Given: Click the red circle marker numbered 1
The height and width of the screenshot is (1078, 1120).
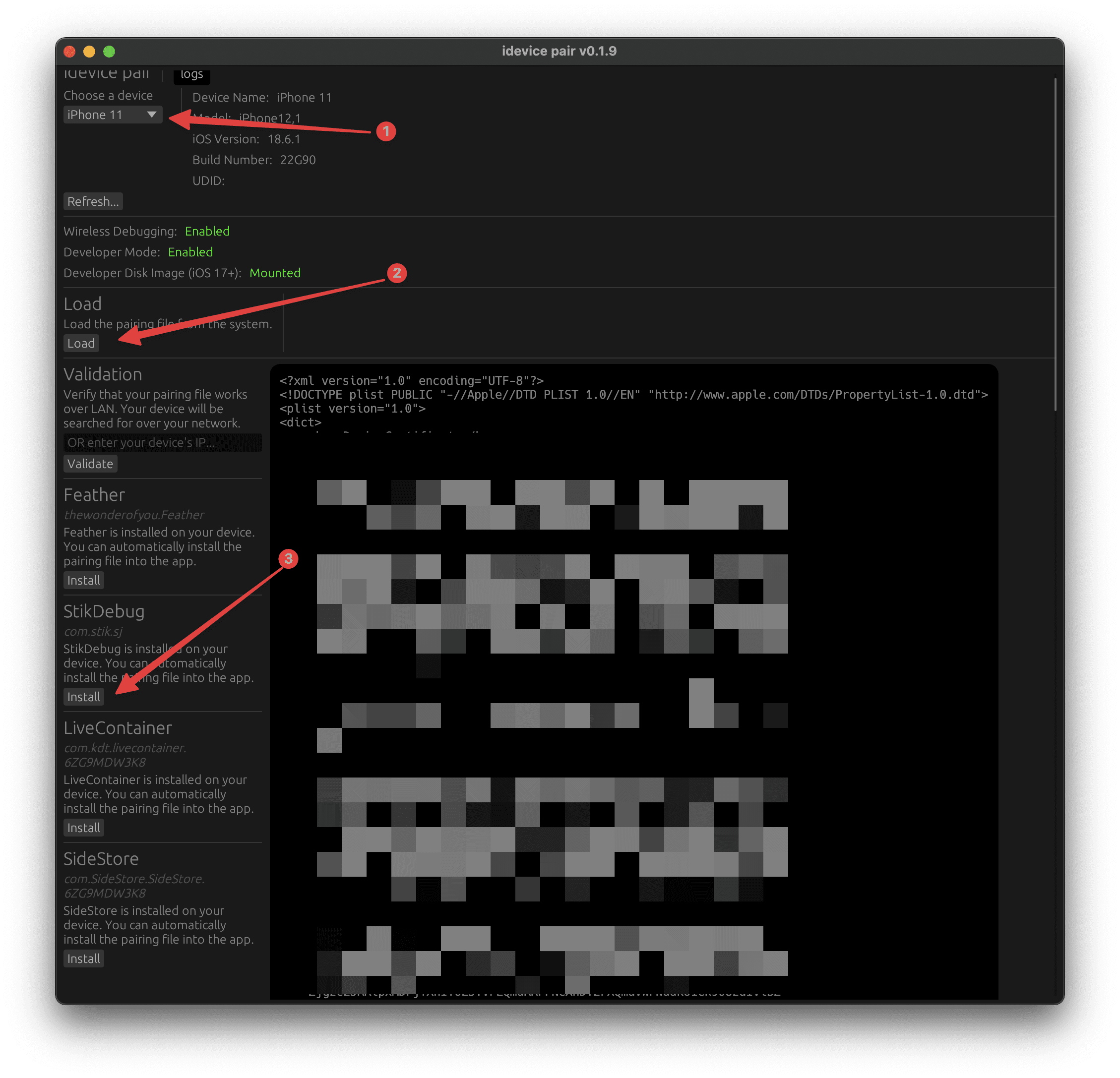Looking at the screenshot, I should pyautogui.click(x=386, y=131).
